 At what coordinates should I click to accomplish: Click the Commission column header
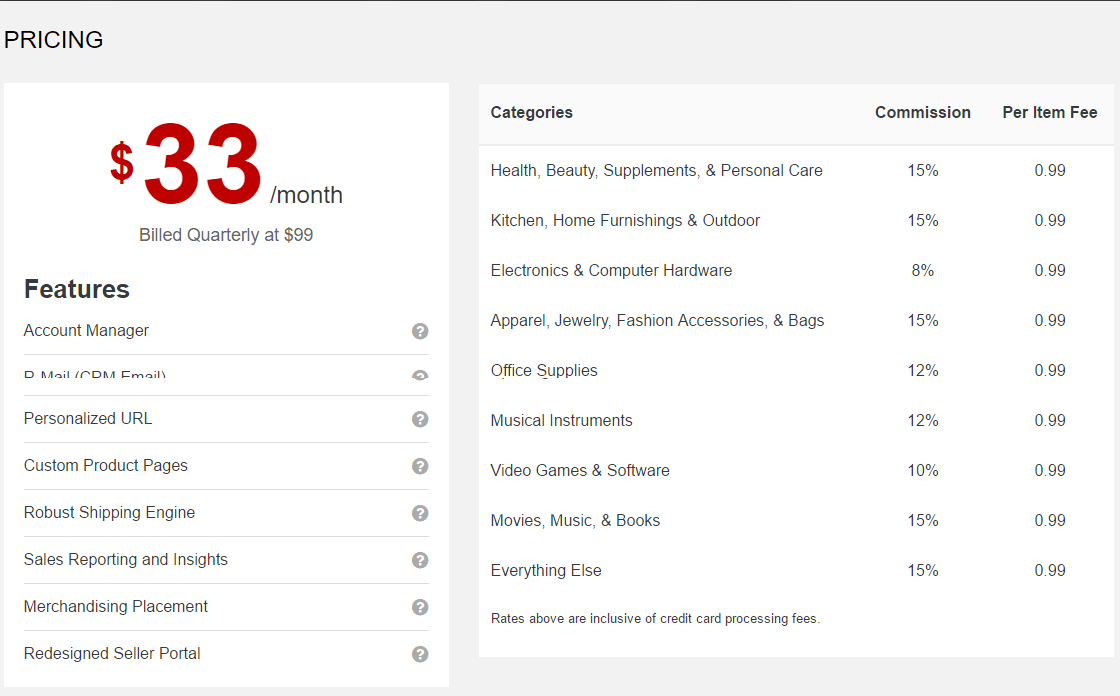click(x=922, y=112)
